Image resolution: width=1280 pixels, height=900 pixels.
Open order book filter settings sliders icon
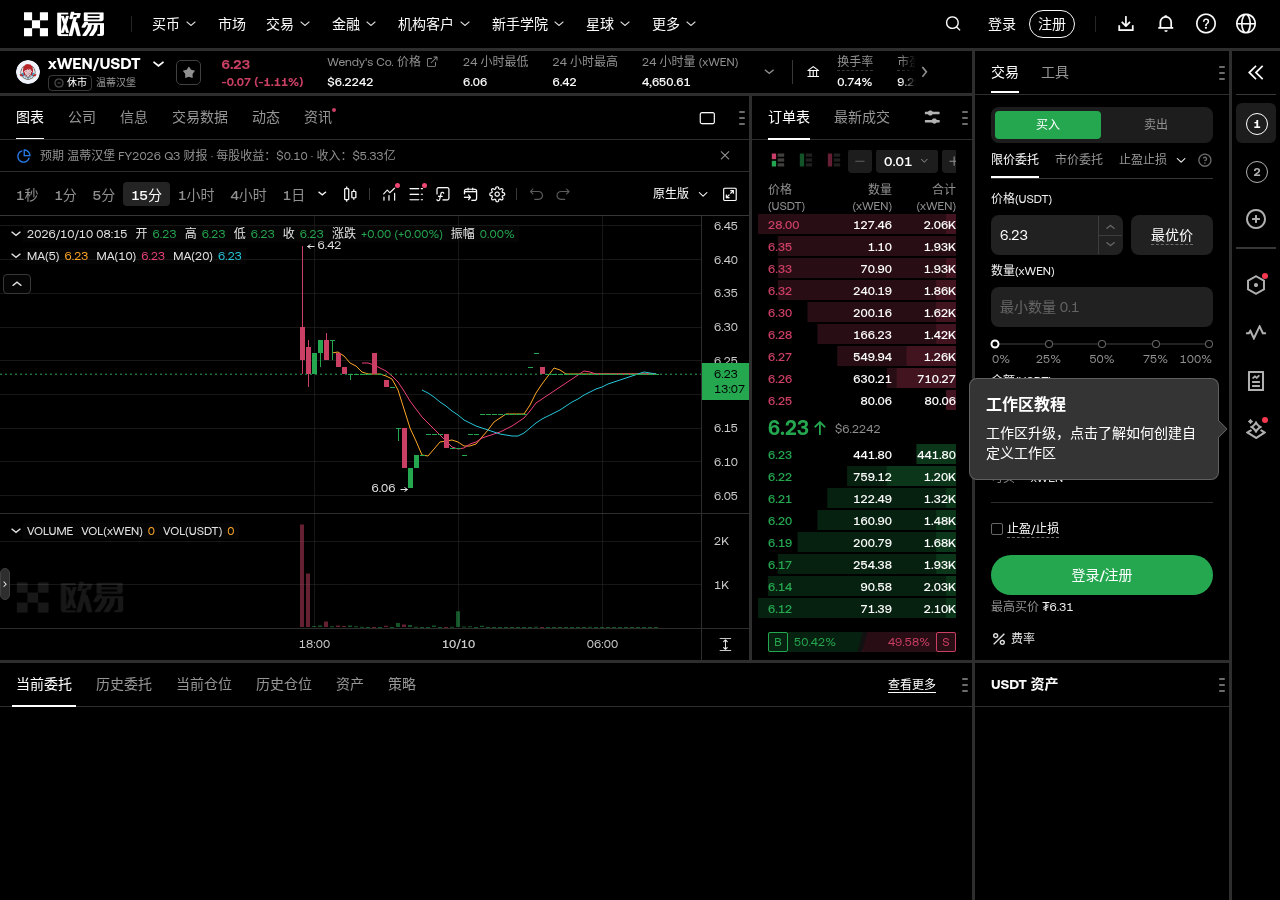[932, 117]
